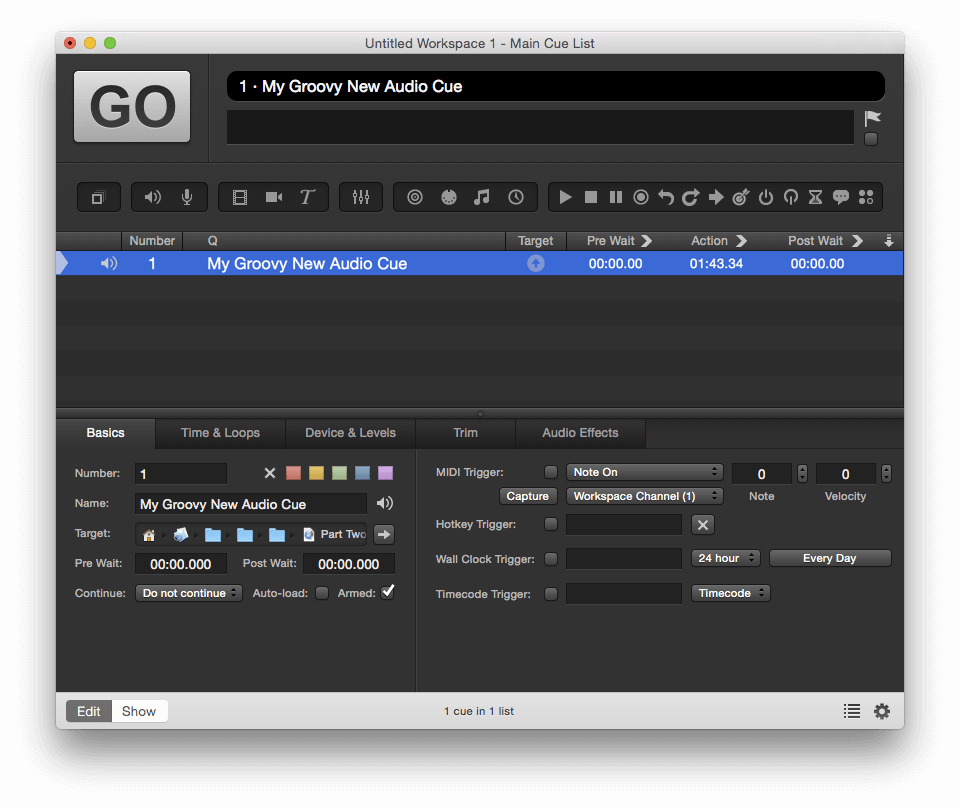This screenshot has width=960, height=809.
Task: Create a Text cue with T icon
Action: point(307,197)
